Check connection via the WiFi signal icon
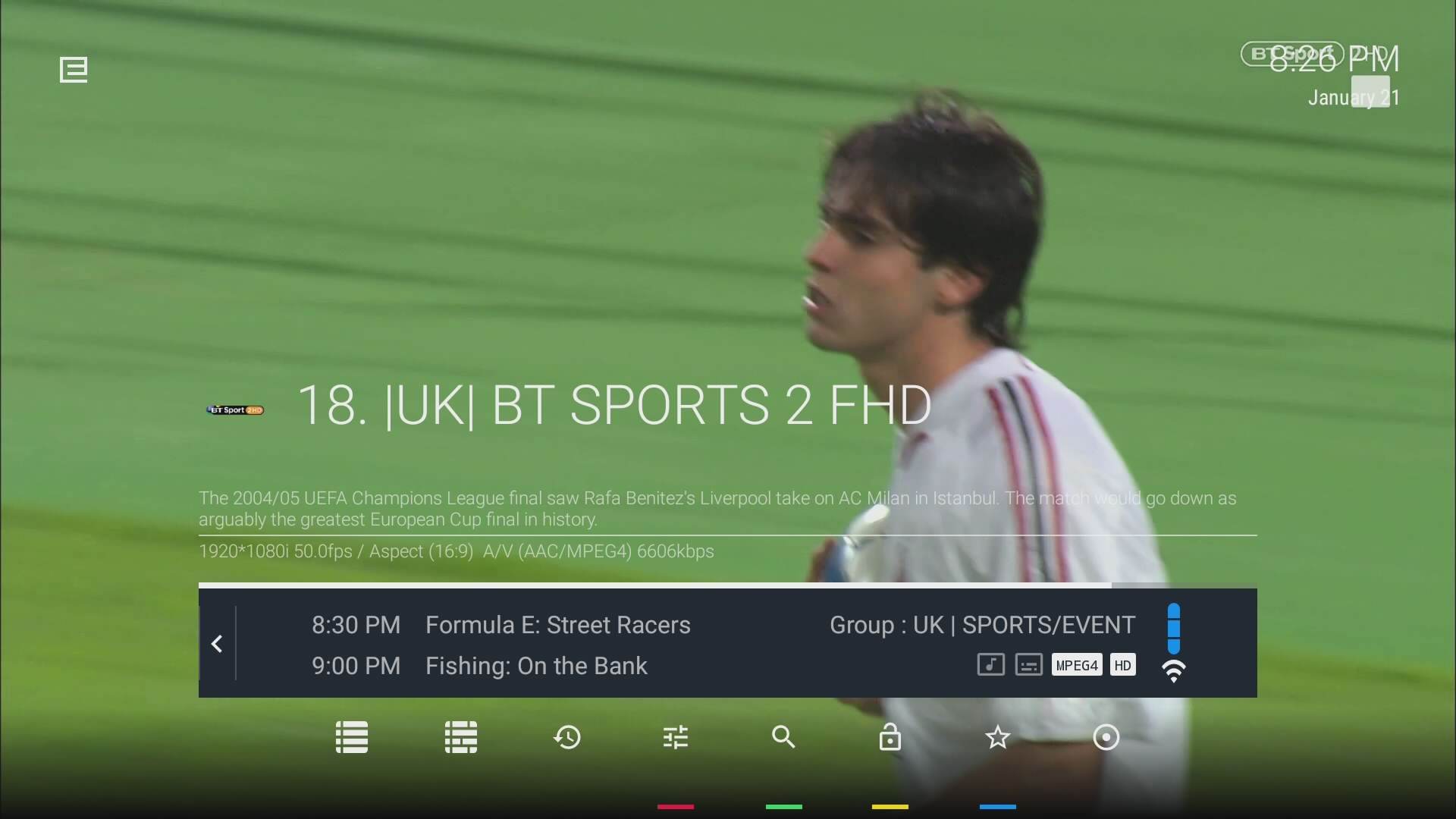 (x=1174, y=672)
